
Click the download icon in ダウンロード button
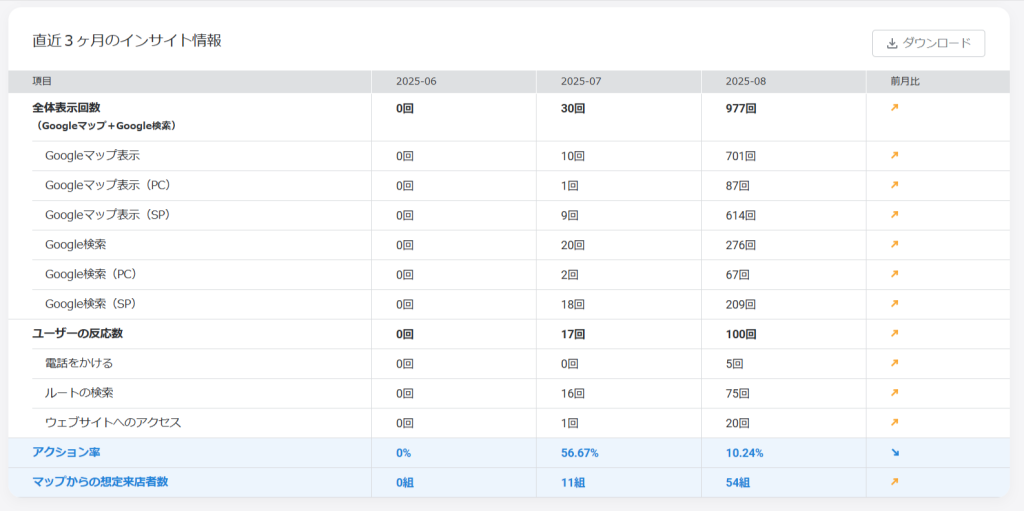(892, 43)
